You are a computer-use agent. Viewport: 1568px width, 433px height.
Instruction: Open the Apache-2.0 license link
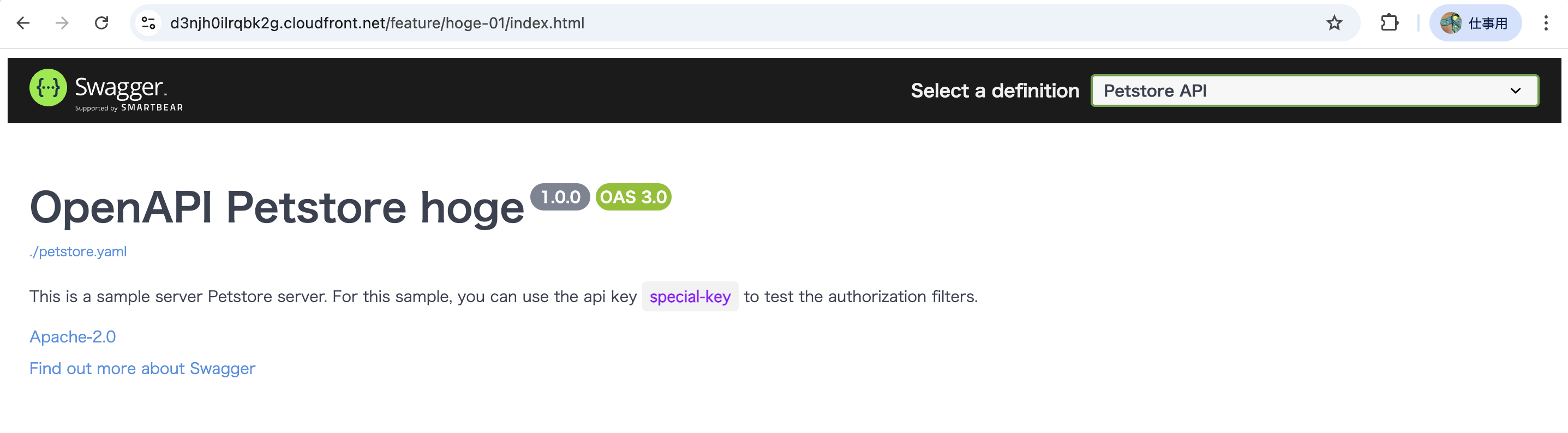pyautogui.click(x=73, y=336)
